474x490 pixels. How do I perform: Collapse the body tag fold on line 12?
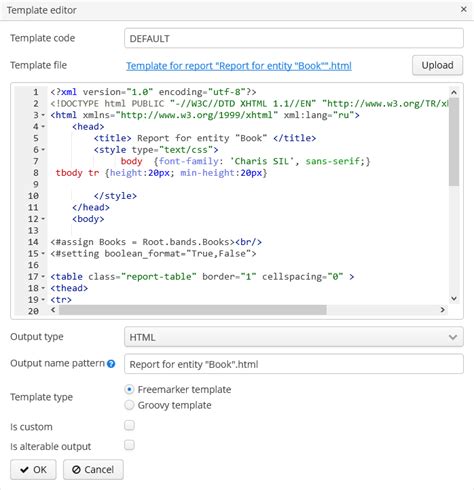(43, 219)
